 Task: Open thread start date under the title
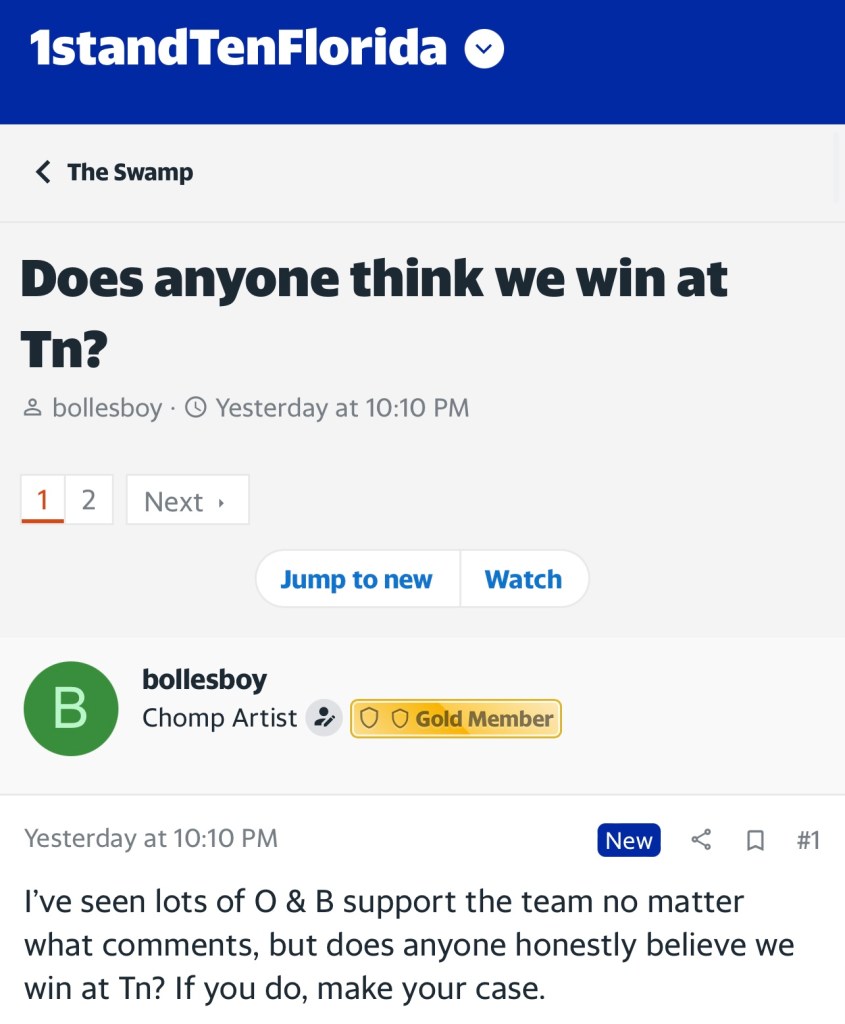(342, 408)
